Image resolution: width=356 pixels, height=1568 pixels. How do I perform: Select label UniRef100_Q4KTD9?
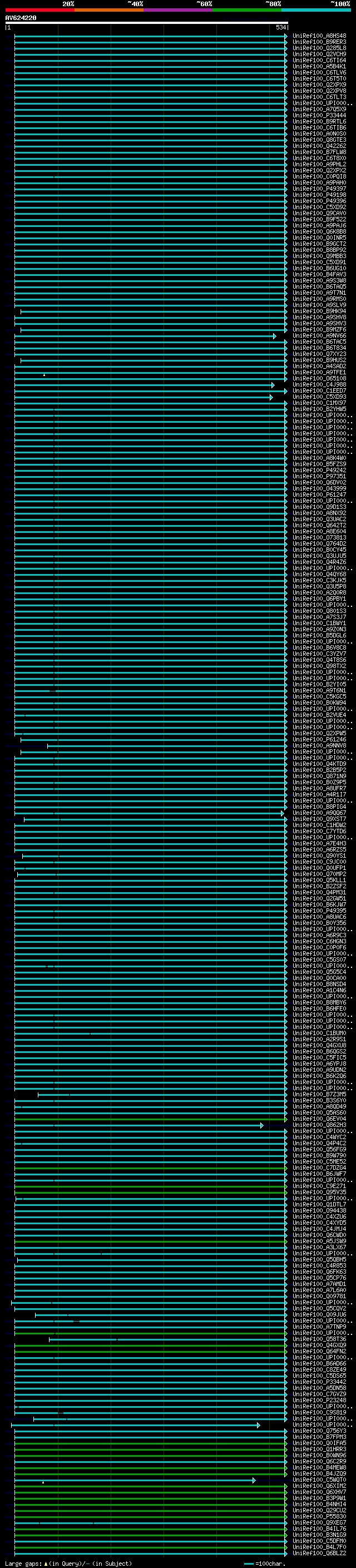pos(319,764)
